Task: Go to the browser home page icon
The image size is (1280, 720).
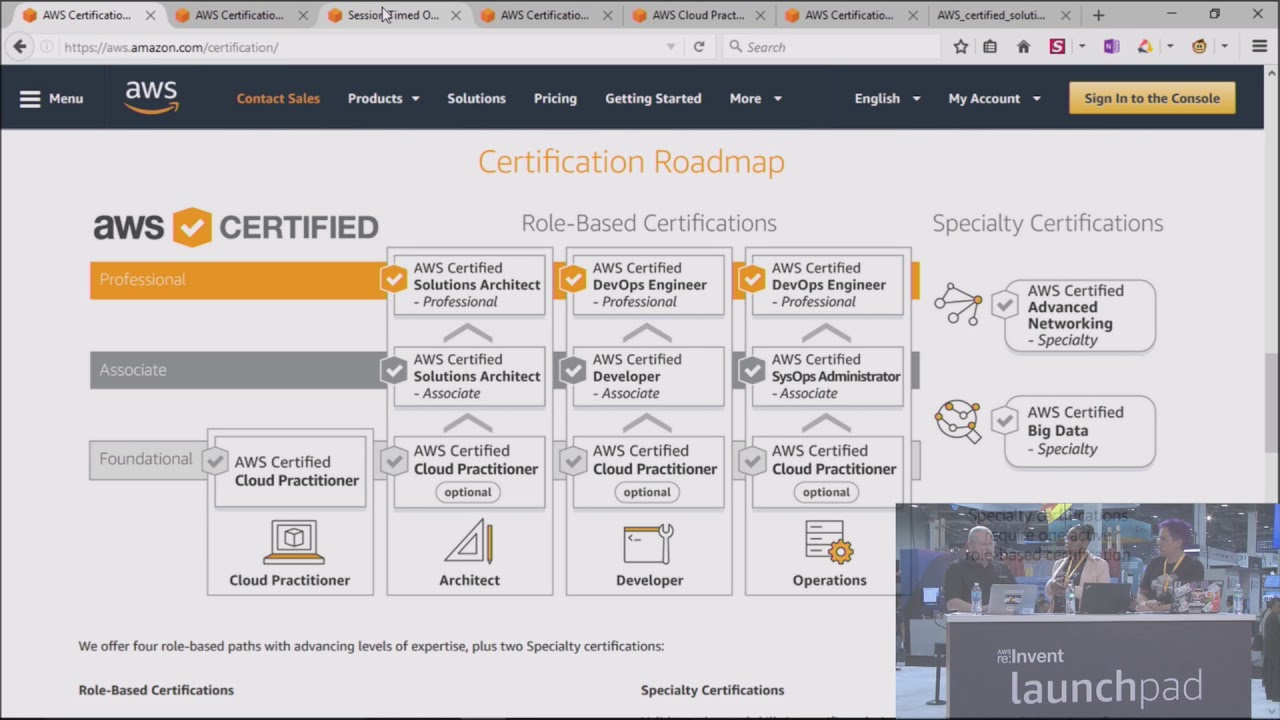Action: tap(1023, 47)
